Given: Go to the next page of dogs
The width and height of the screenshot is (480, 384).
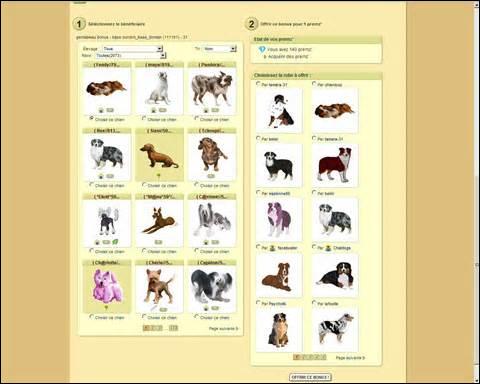Looking at the screenshot, I should [224, 329].
